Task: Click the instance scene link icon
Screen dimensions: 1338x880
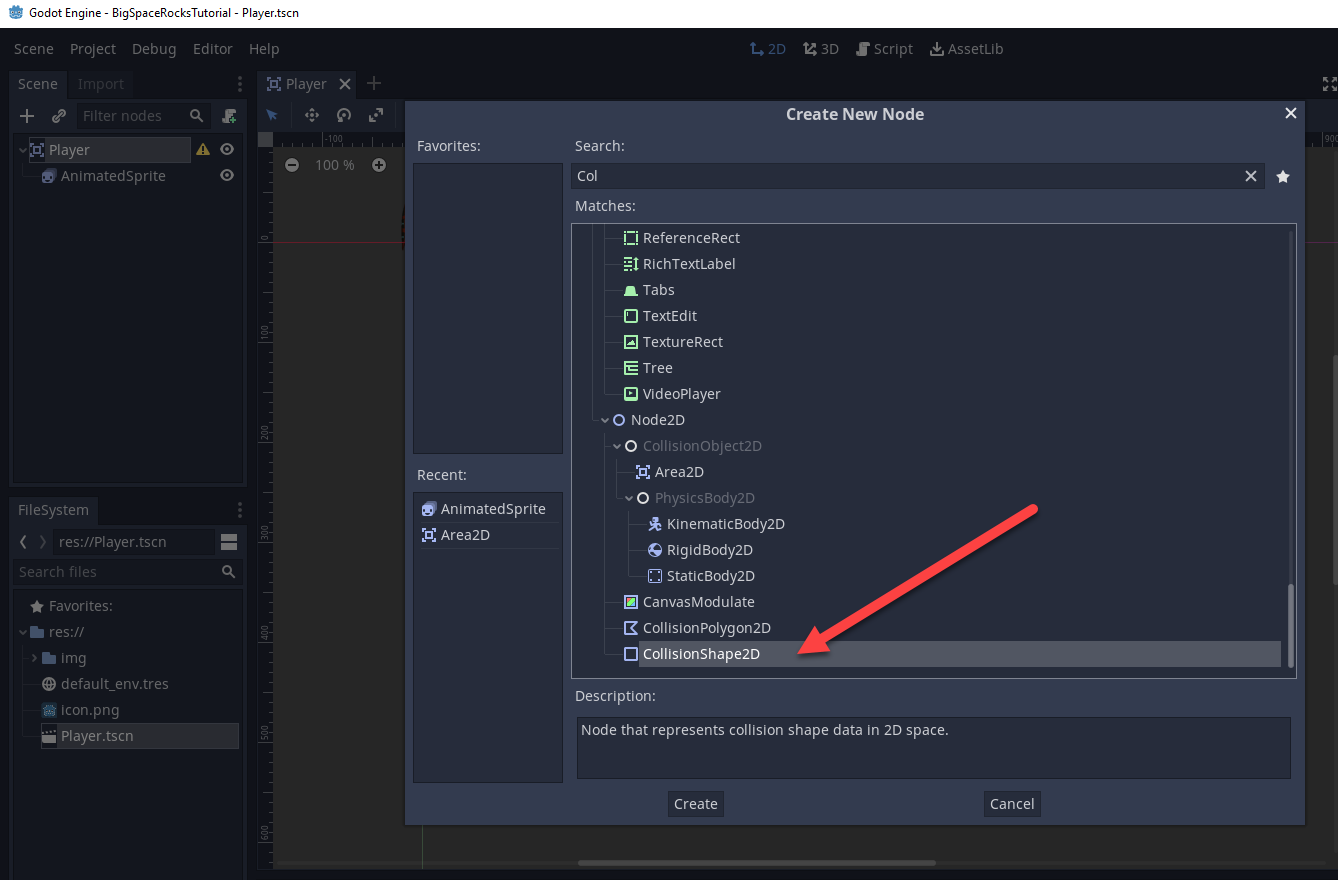Action: click(x=58, y=116)
